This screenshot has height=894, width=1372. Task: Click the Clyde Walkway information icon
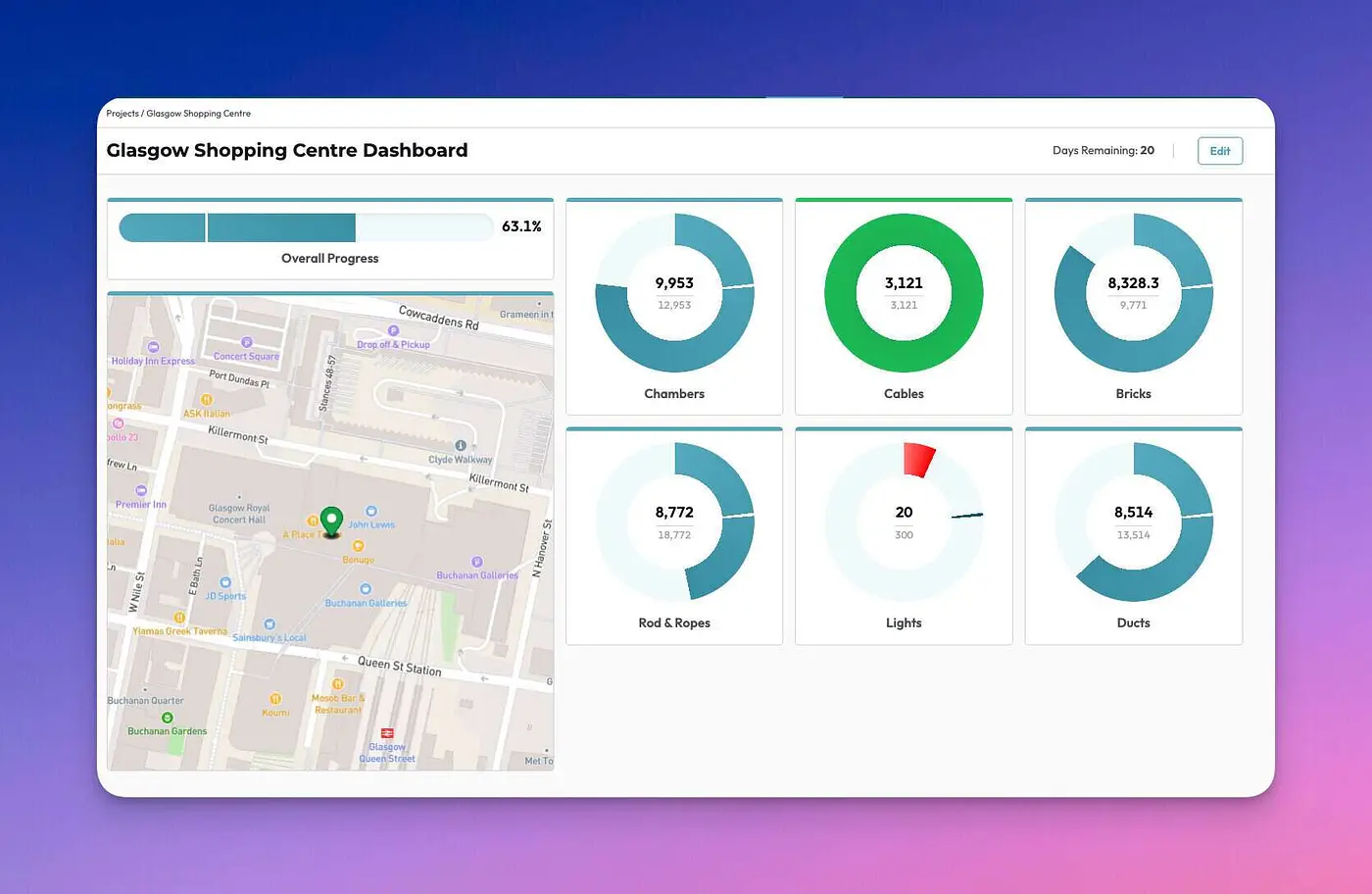(x=461, y=445)
